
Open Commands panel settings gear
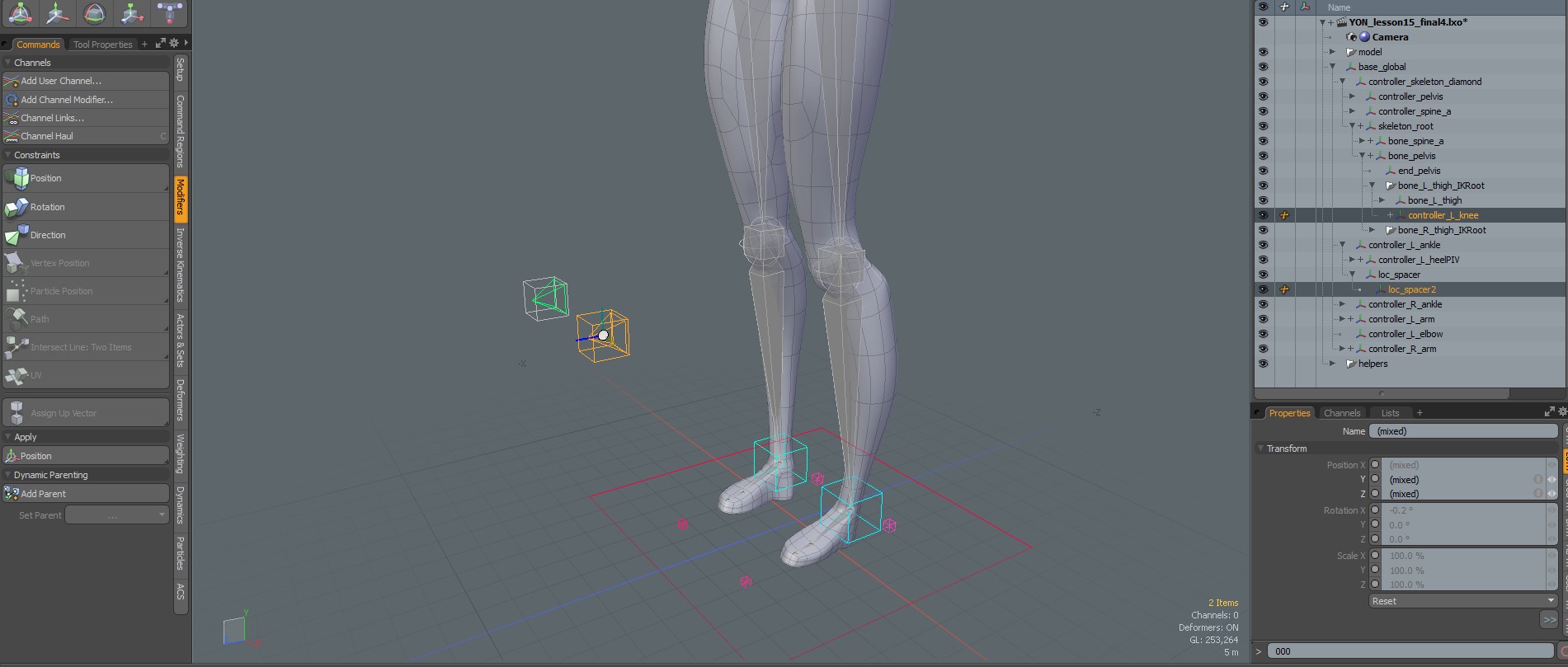pyautogui.click(x=174, y=43)
